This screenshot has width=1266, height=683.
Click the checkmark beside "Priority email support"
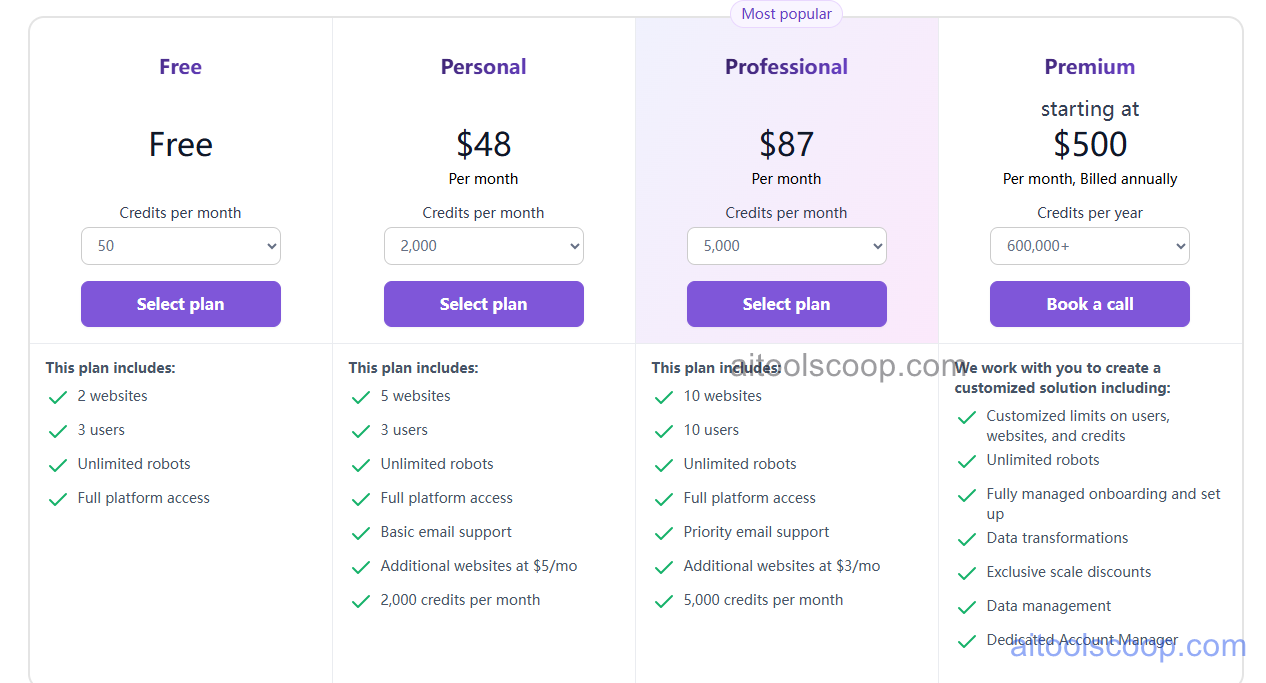point(663,532)
